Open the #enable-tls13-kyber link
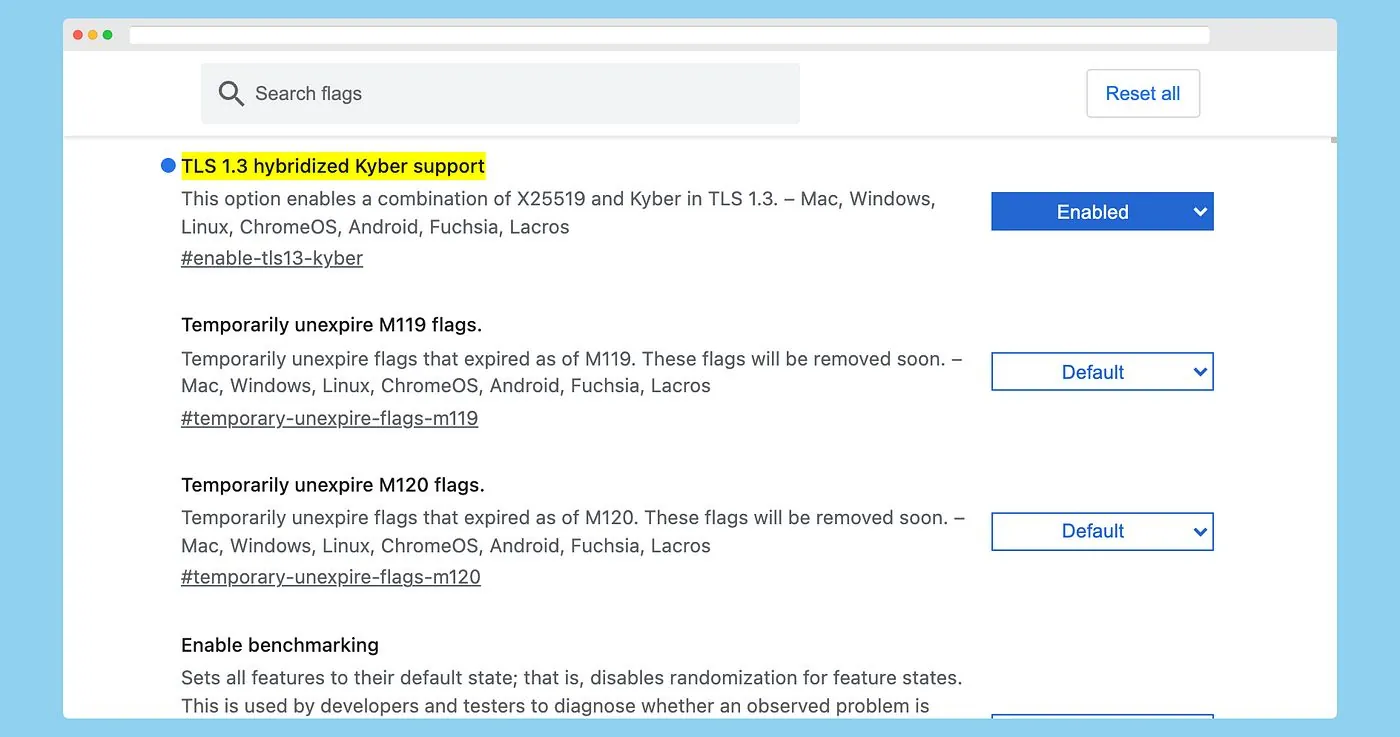The width and height of the screenshot is (1400, 737). [271, 258]
